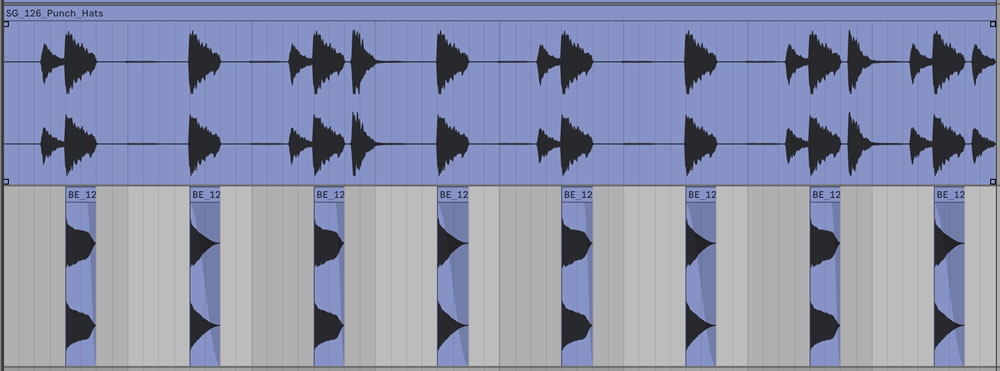This screenshot has width=1000, height=371.
Task: Click the last BE_12 clip's lower waveform
Action: click(949, 326)
